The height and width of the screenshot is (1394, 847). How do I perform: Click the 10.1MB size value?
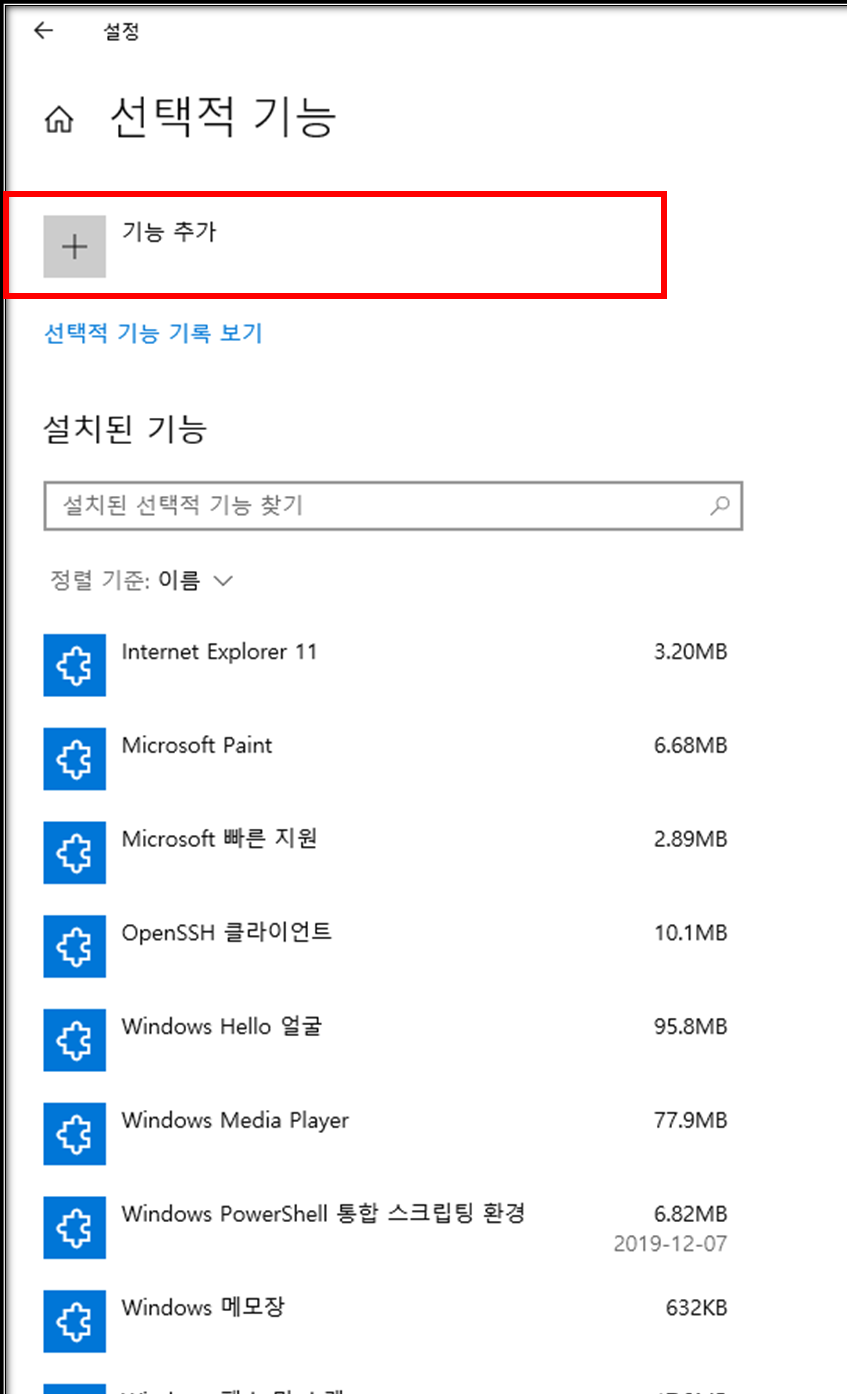[690, 933]
